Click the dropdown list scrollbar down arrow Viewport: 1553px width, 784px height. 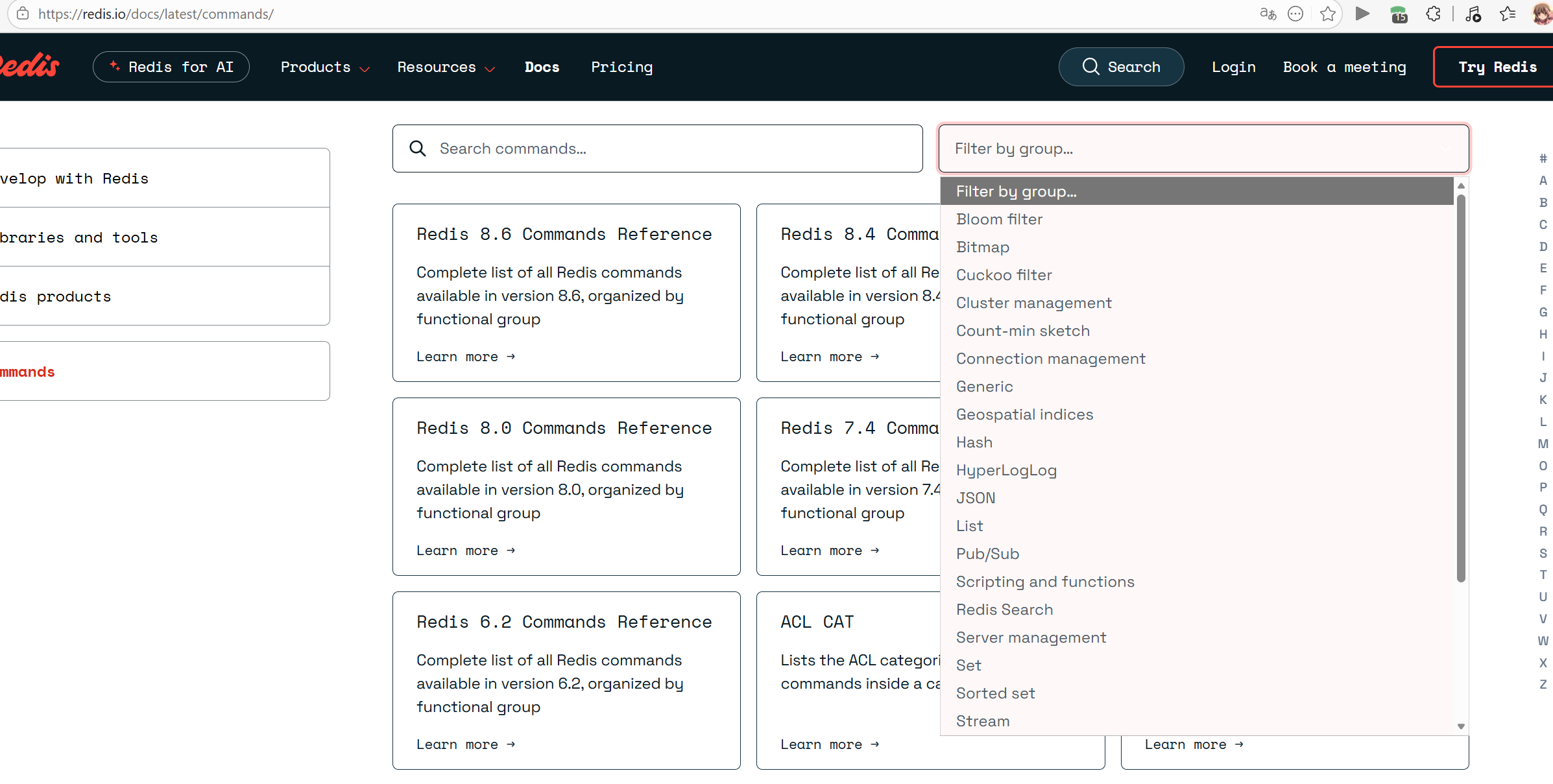[x=1461, y=726]
